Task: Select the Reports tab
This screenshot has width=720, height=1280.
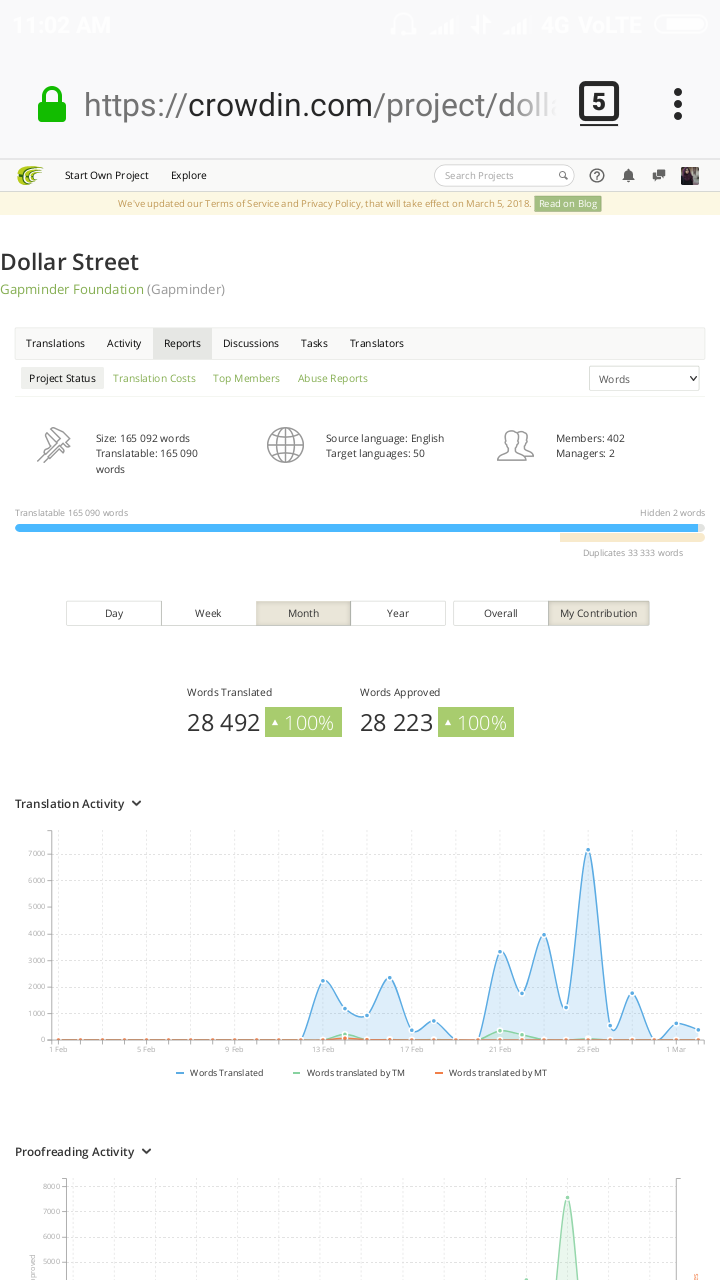Action: (x=182, y=343)
